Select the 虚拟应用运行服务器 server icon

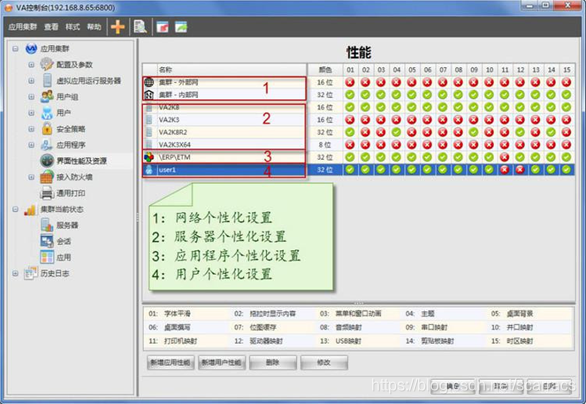47,81
